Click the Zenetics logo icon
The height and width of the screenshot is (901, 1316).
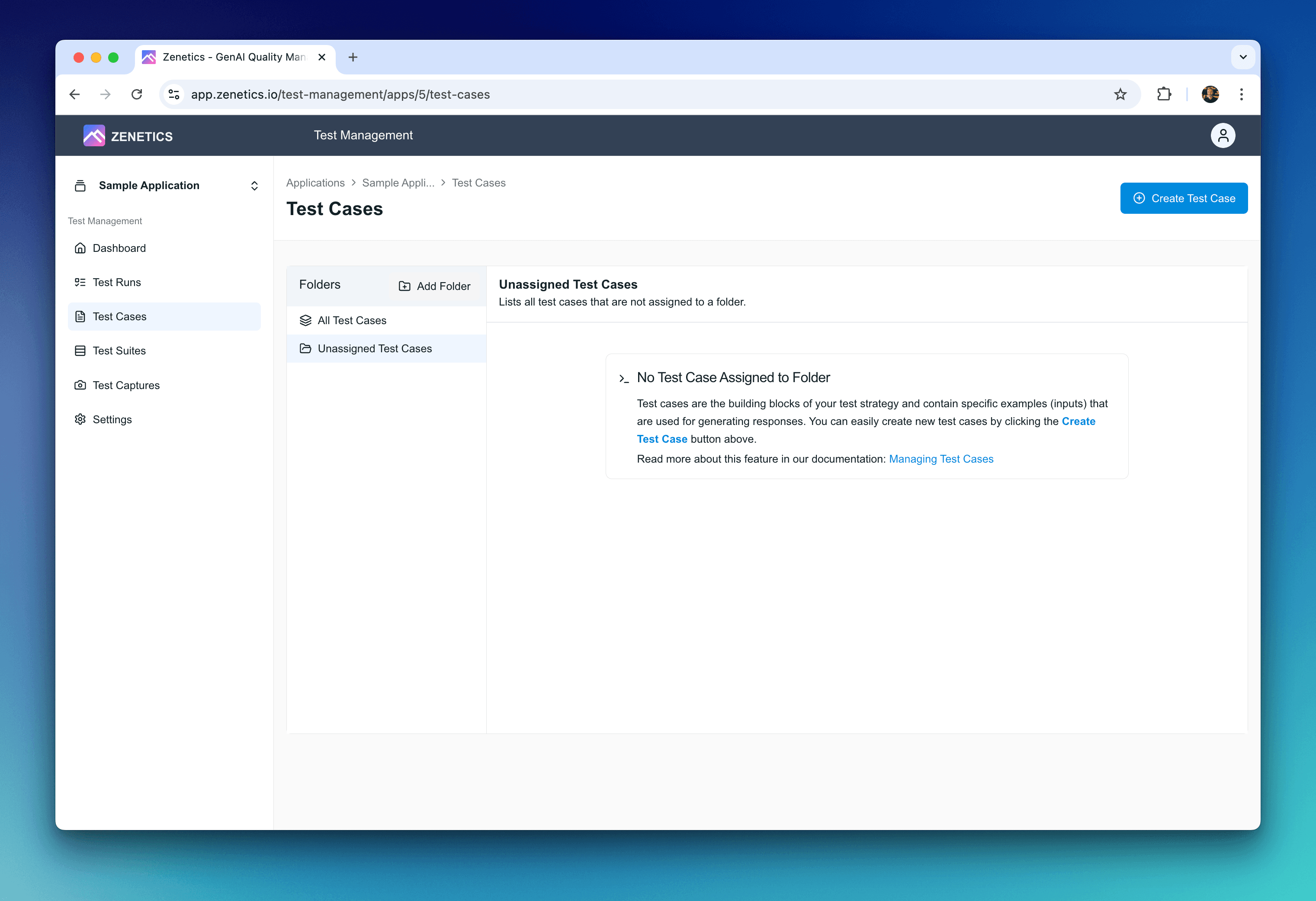[94, 135]
